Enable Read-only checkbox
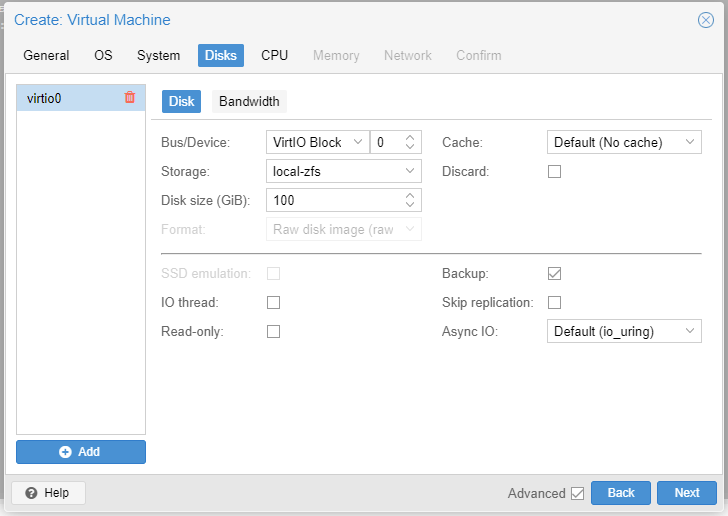 pos(273,332)
